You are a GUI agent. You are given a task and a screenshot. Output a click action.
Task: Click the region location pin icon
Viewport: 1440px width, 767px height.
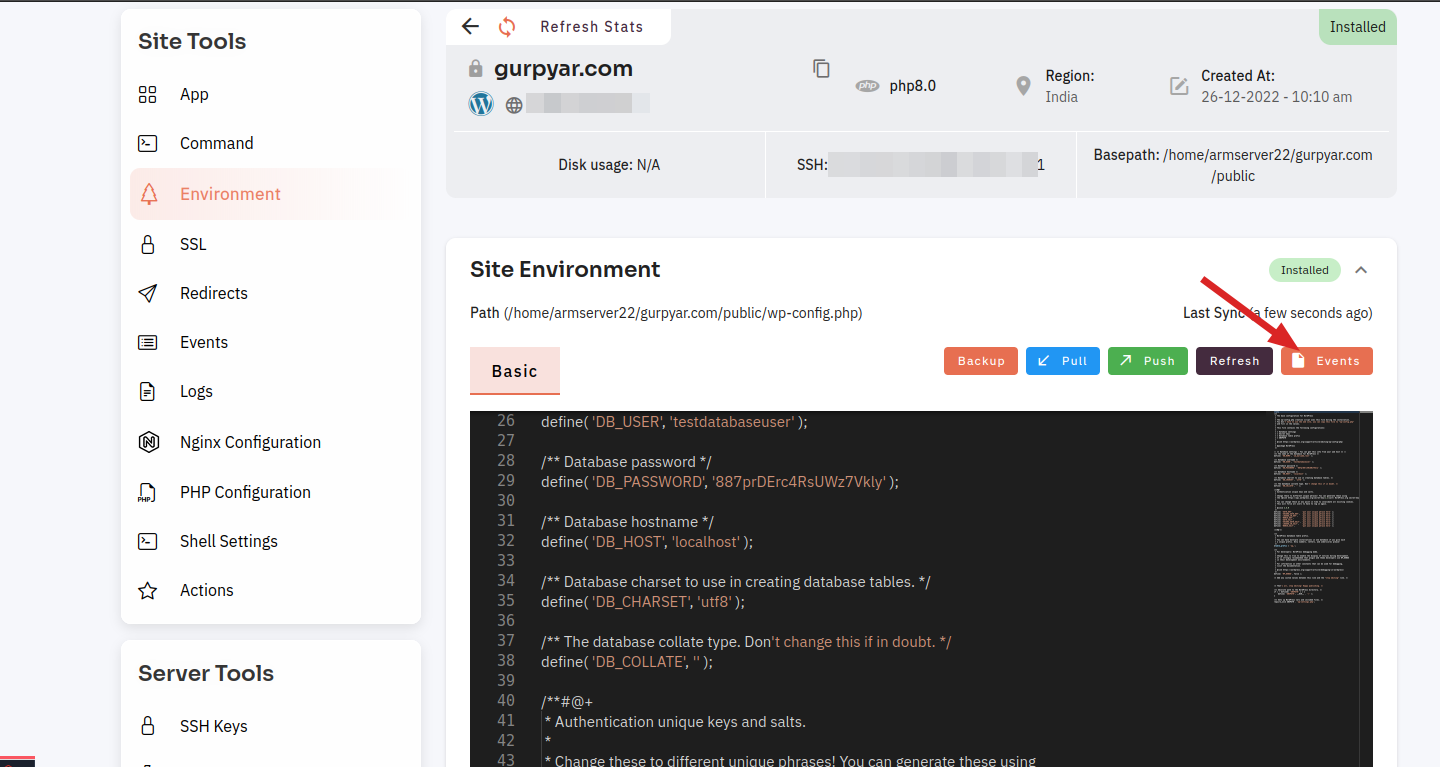pos(1023,86)
